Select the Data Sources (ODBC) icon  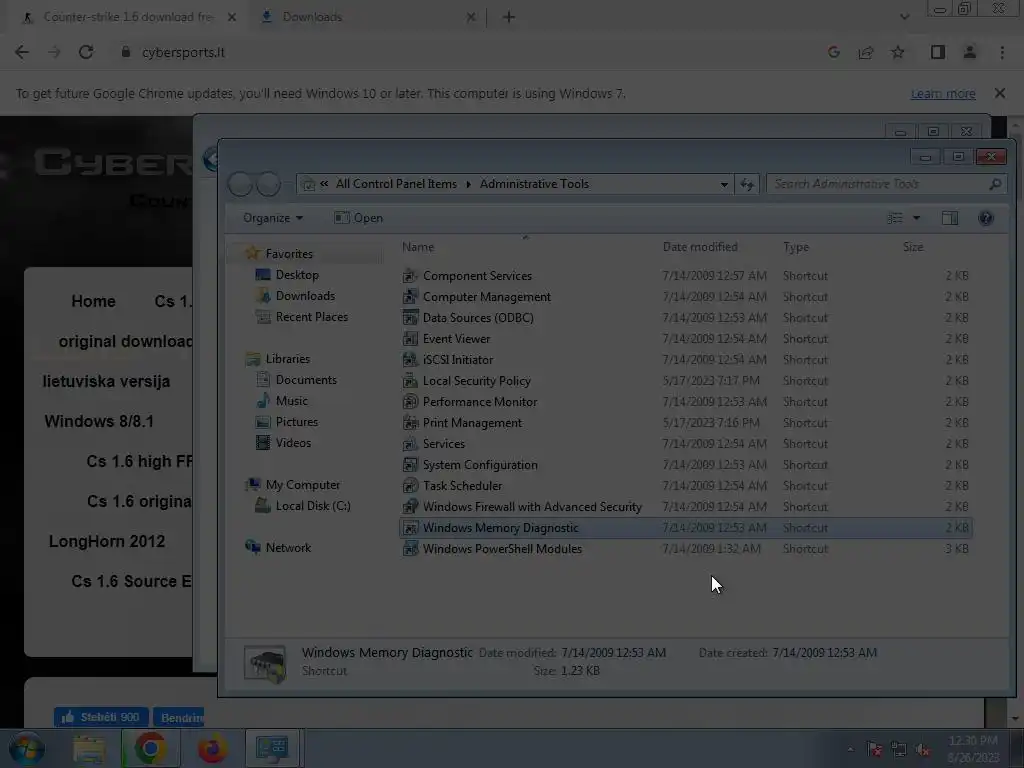410,318
